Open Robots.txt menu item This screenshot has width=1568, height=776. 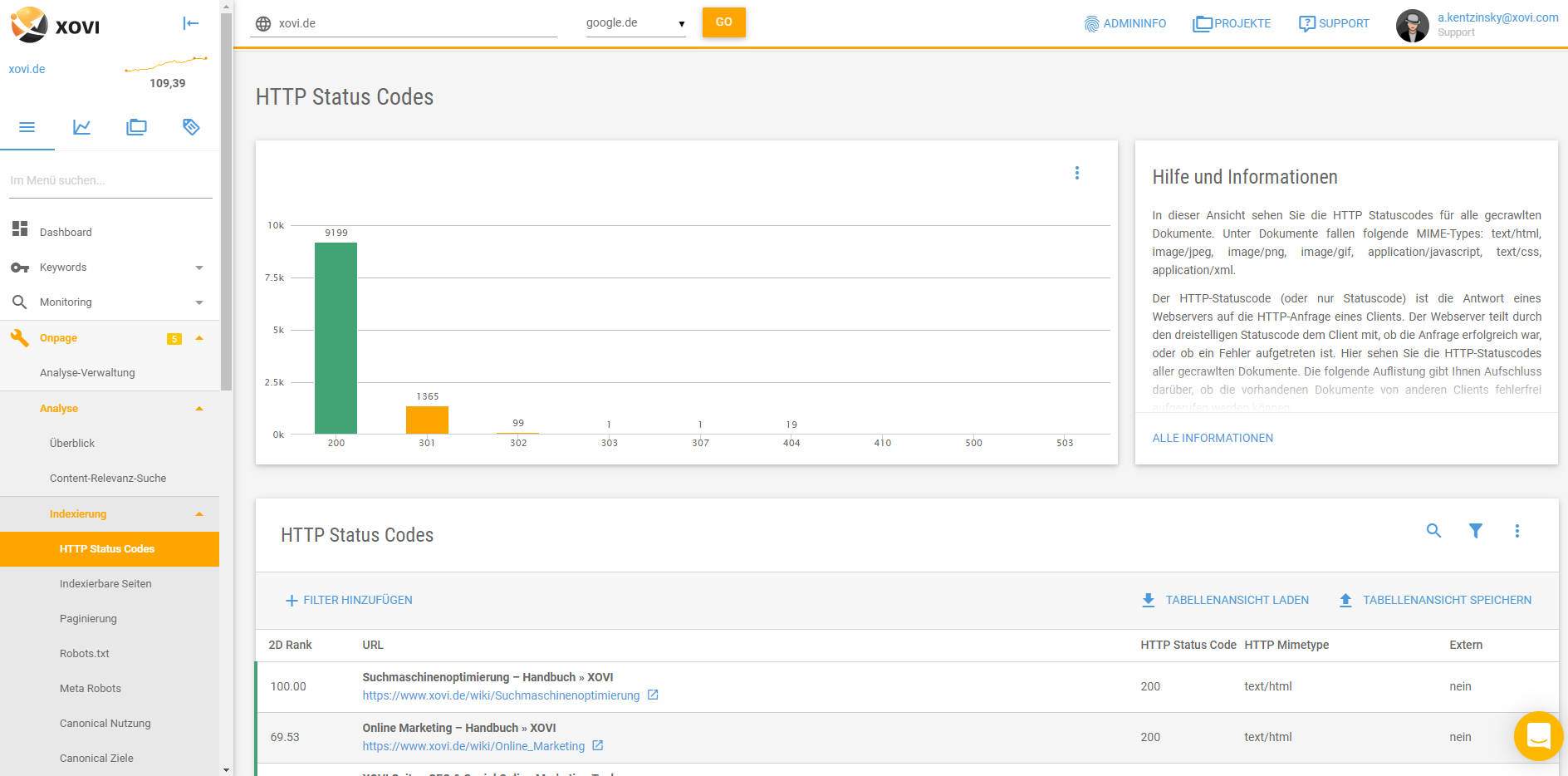[x=85, y=654]
